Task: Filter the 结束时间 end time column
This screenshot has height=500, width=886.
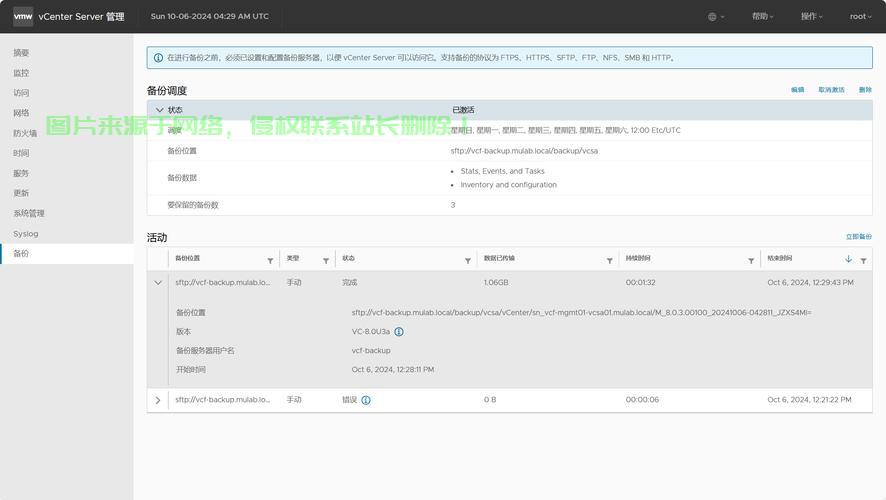Action: (863, 260)
